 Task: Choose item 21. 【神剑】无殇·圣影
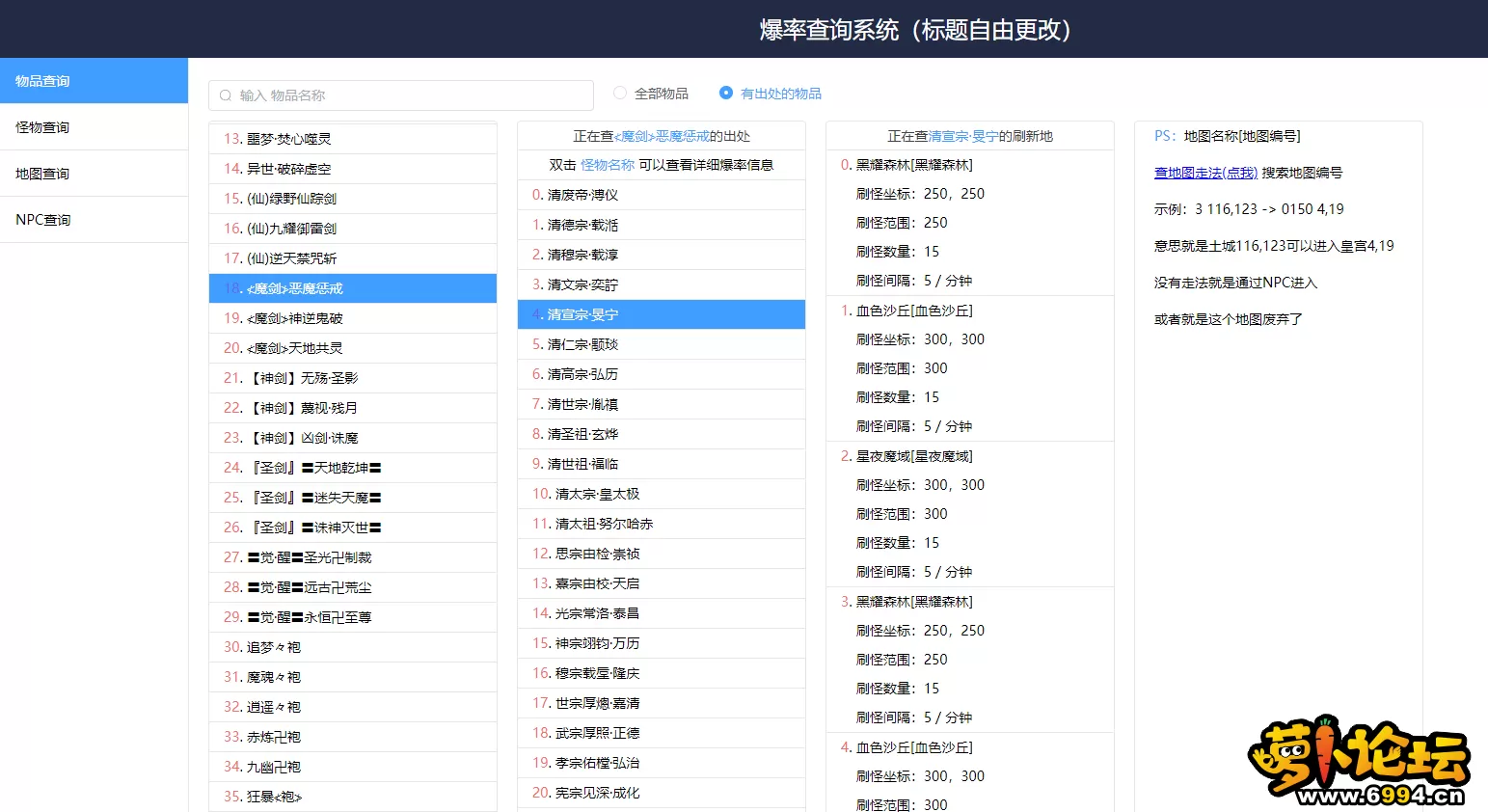pos(353,378)
